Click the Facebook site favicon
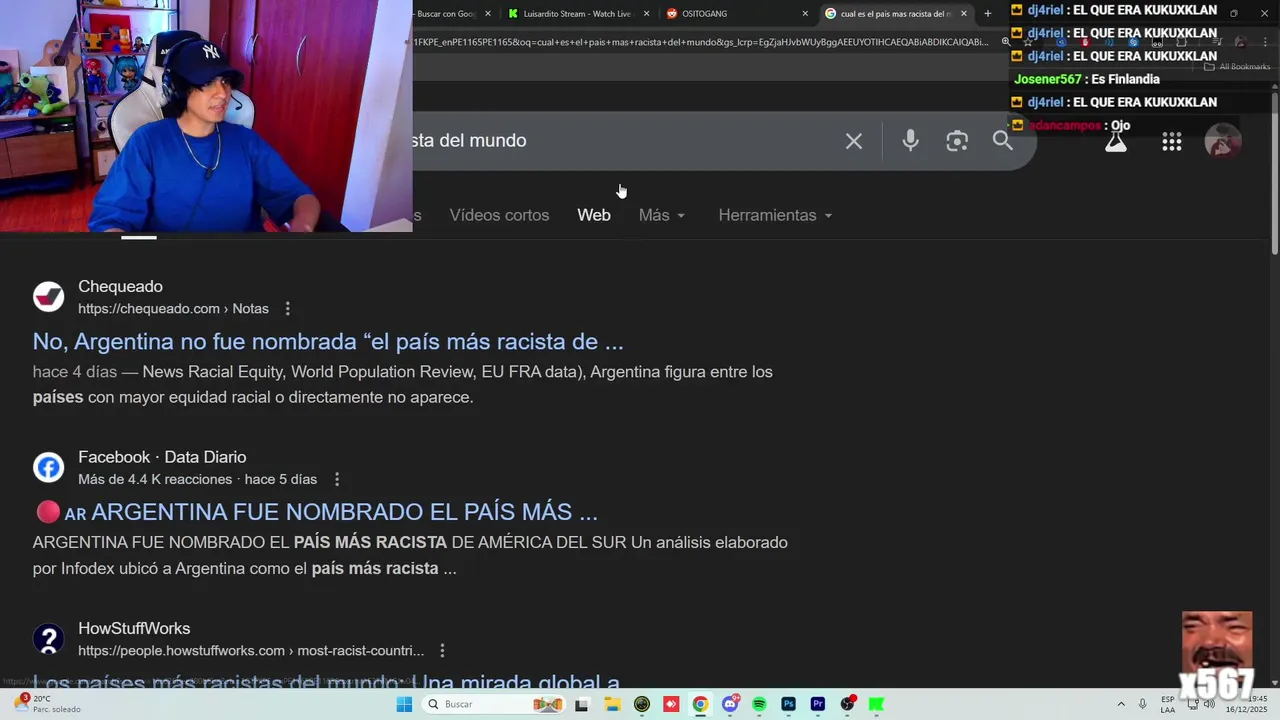This screenshot has height=720, width=1280. click(x=49, y=468)
